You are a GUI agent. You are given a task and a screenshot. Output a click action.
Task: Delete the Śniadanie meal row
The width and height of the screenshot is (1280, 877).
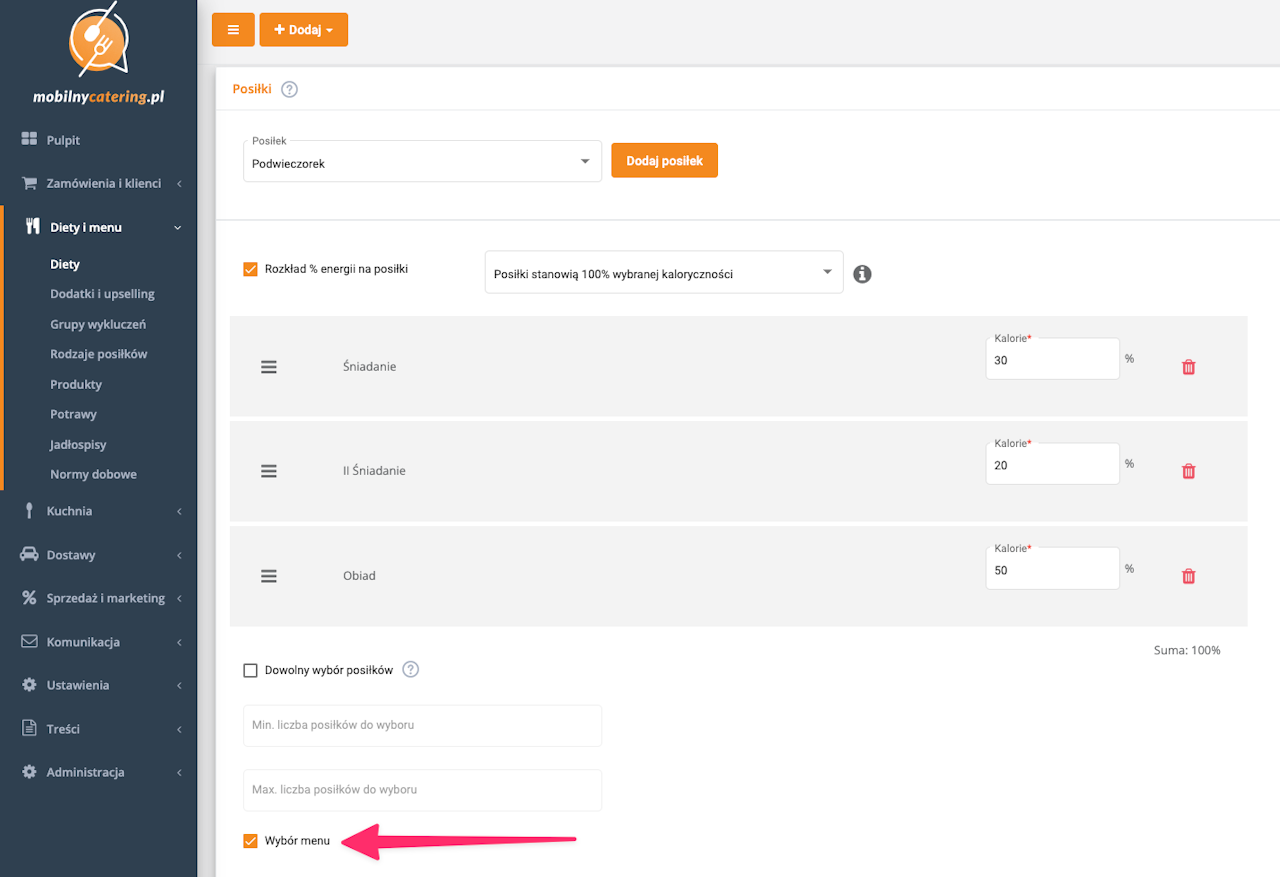point(1188,367)
